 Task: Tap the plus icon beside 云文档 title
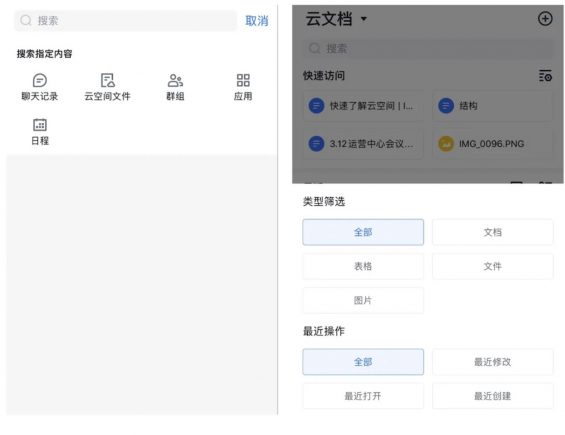click(545, 18)
